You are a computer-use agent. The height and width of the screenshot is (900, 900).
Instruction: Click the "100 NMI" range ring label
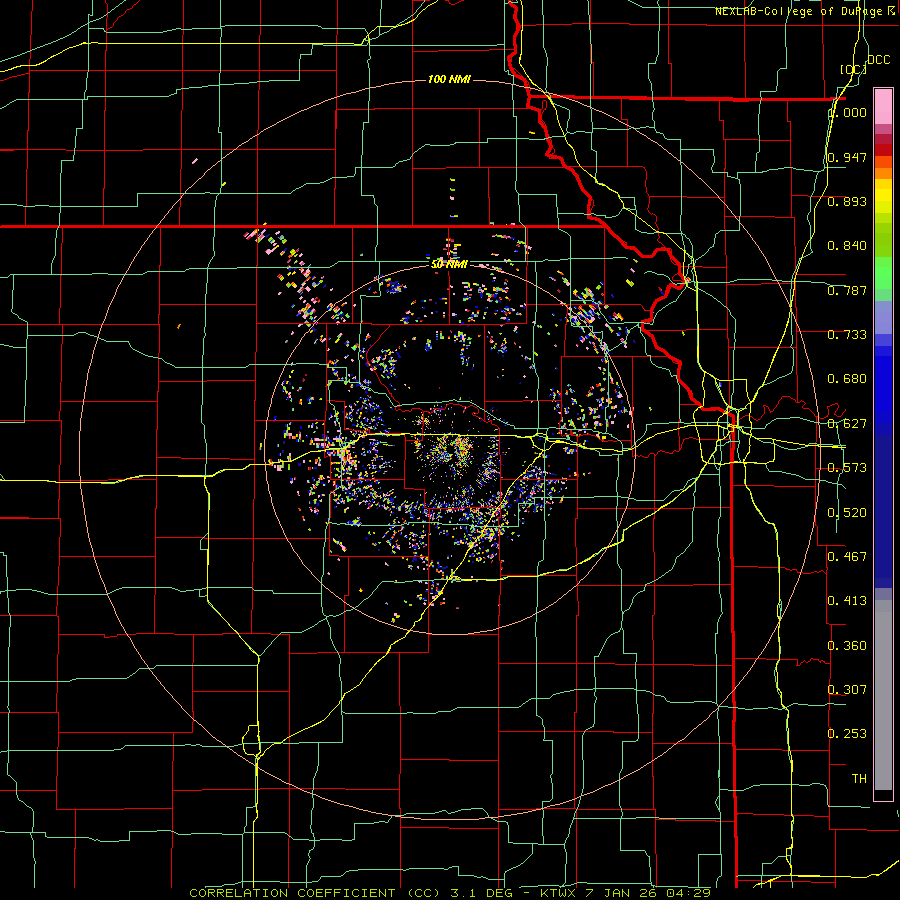point(449,79)
